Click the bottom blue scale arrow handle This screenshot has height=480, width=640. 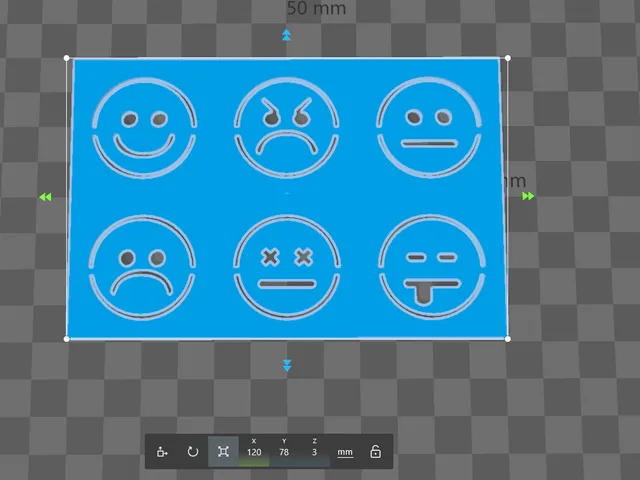click(287, 365)
